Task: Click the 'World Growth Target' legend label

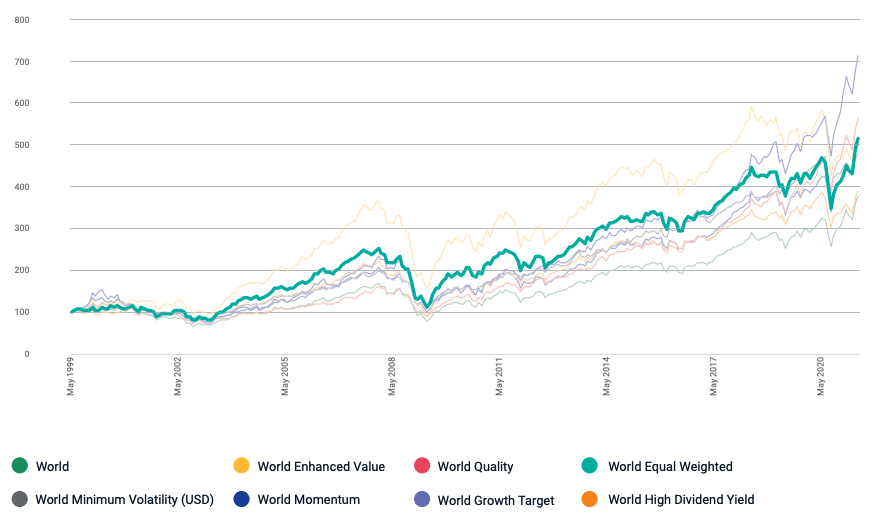Action: (x=496, y=500)
